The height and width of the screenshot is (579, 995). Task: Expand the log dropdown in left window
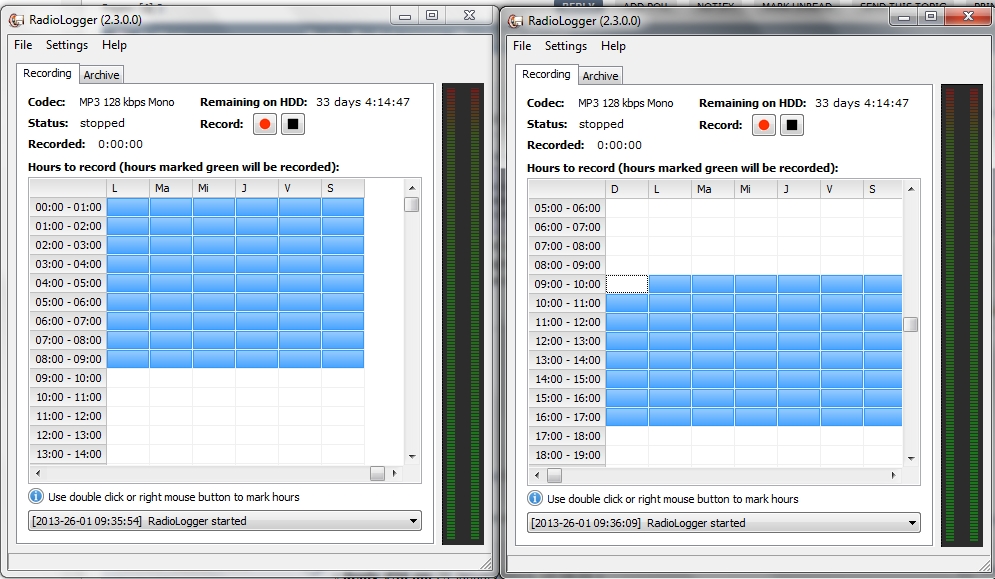[413, 521]
